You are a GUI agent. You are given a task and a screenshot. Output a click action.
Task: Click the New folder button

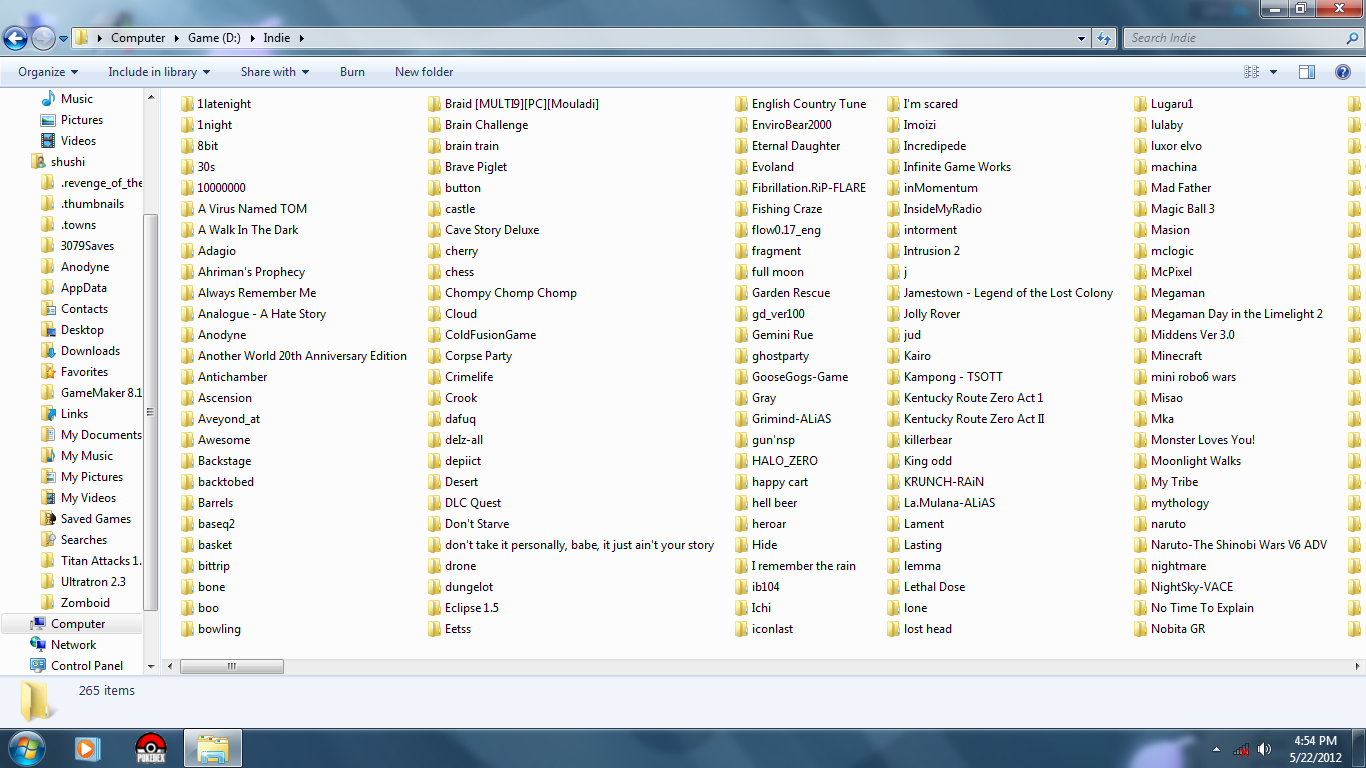tap(424, 72)
